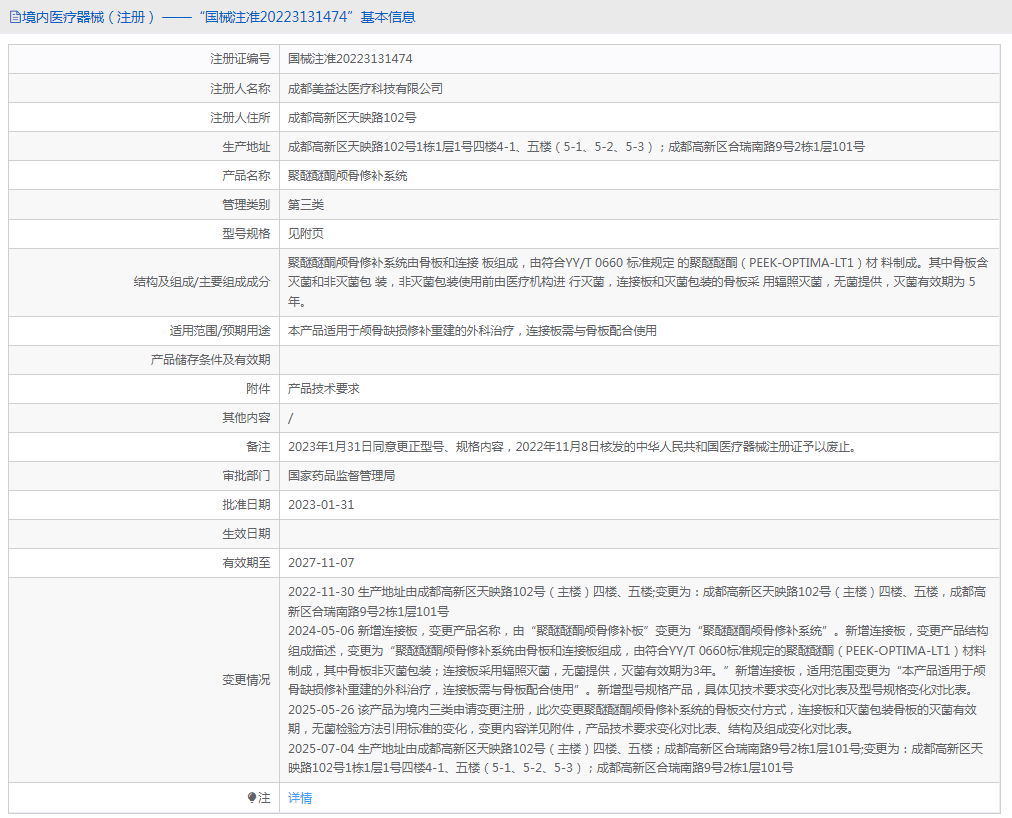The width and height of the screenshot is (1012, 818).
Task: Select the change entry dated 2025-07-04
Action: [x=636, y=758]
